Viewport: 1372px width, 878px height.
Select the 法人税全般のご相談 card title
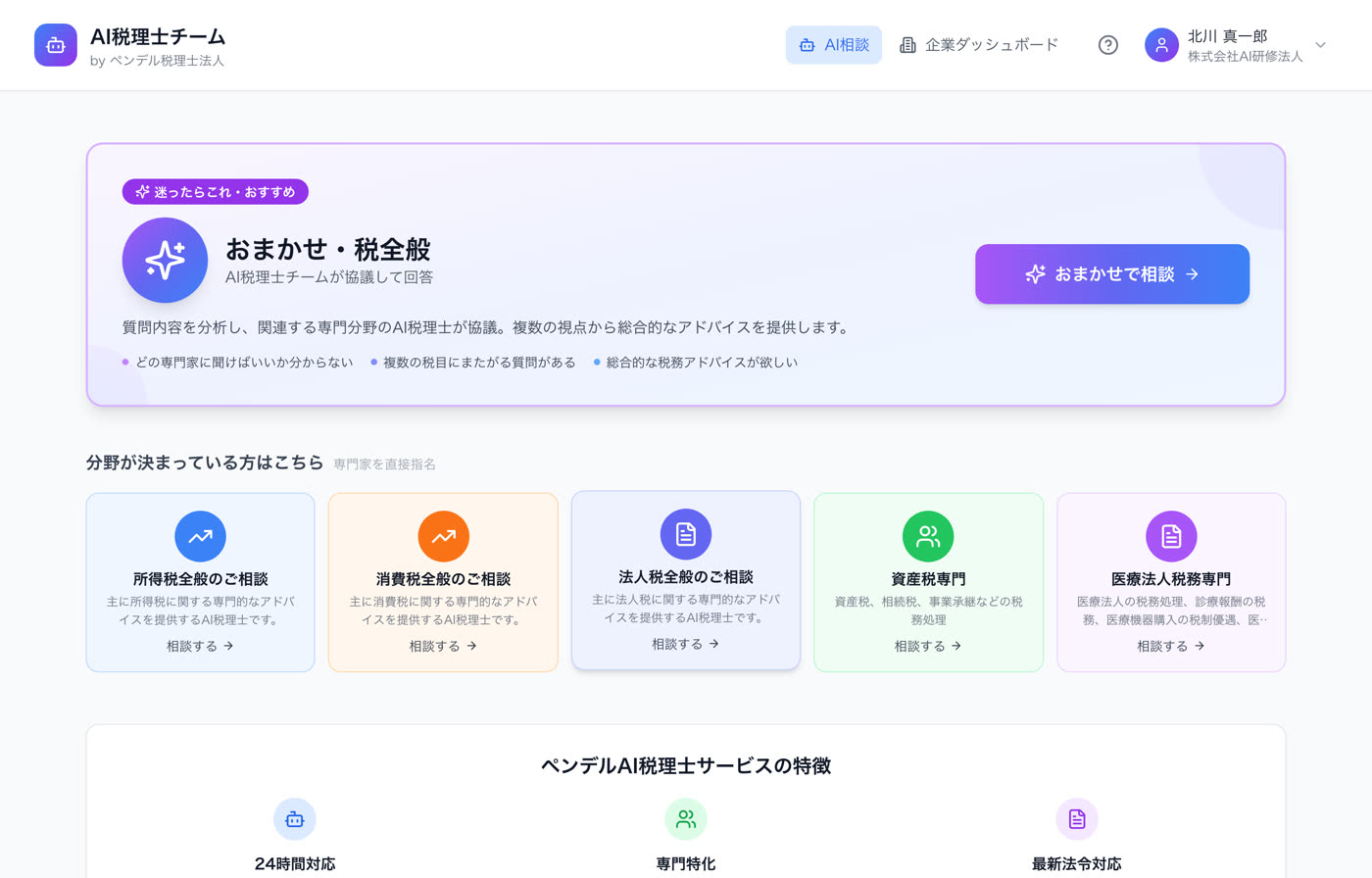pos(686,577)
